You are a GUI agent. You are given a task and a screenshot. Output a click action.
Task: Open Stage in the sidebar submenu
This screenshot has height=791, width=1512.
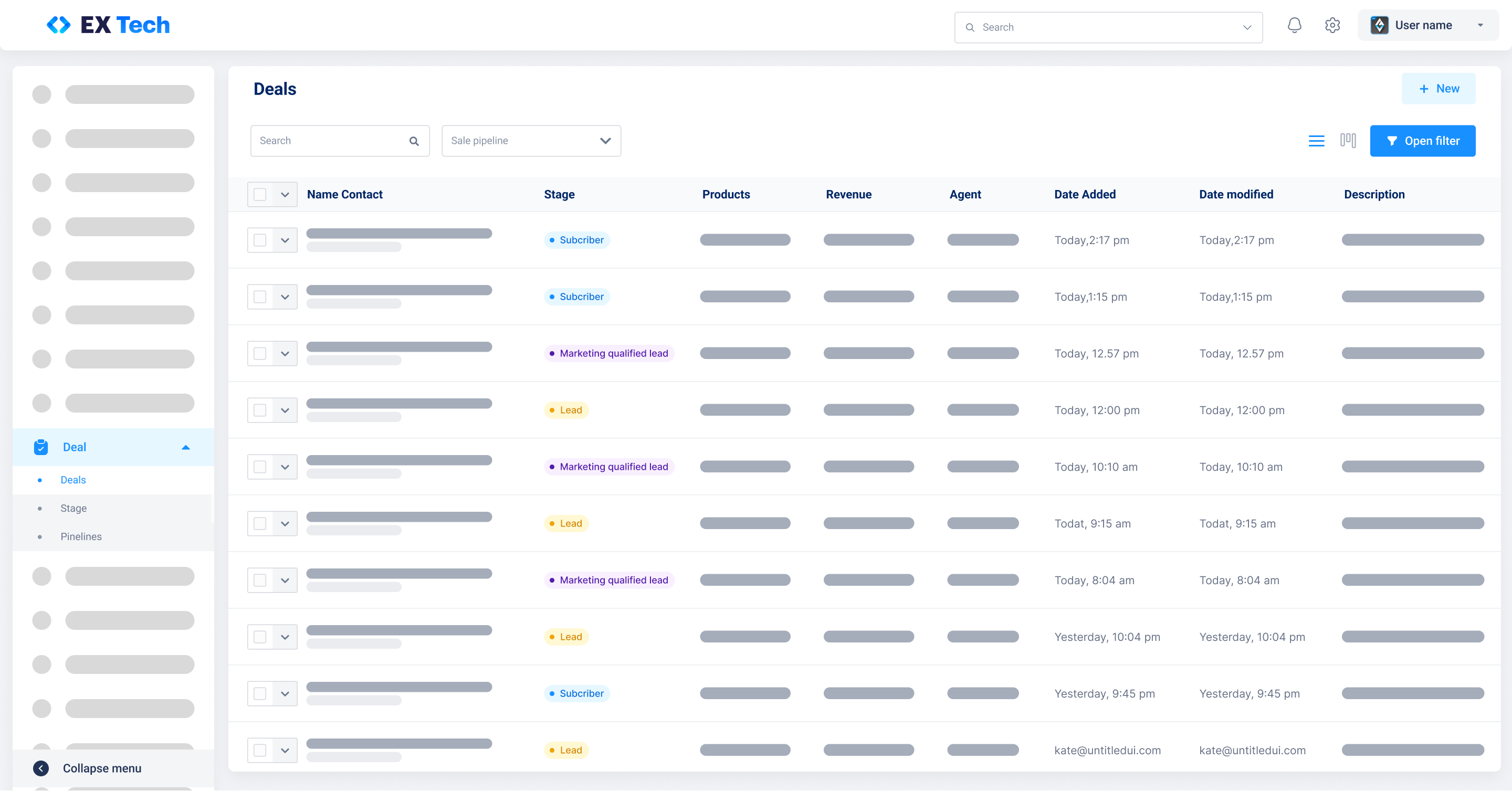(x=73, y=508)
